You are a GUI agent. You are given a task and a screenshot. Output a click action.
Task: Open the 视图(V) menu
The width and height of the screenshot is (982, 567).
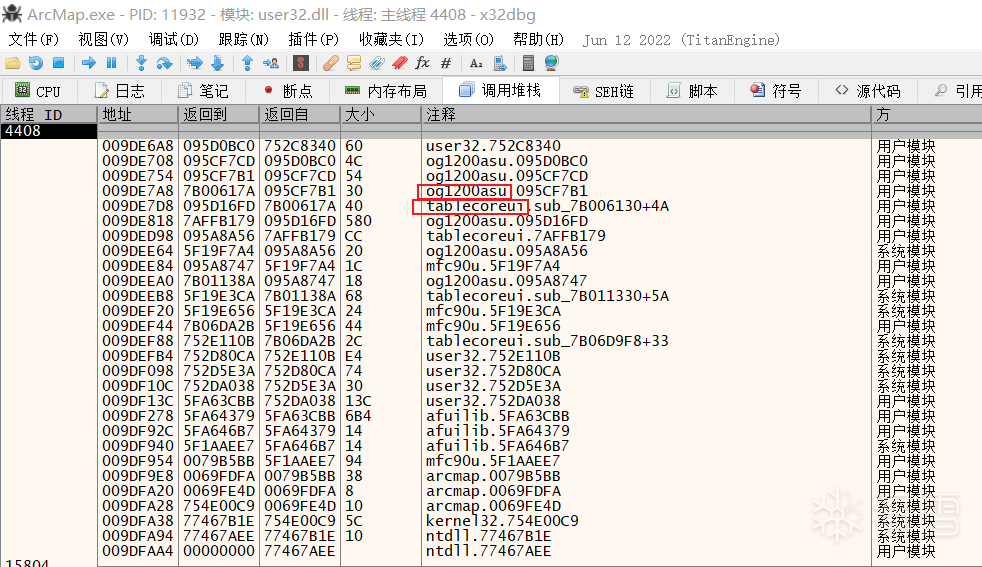pyautogui.click(x=103, y=39)
